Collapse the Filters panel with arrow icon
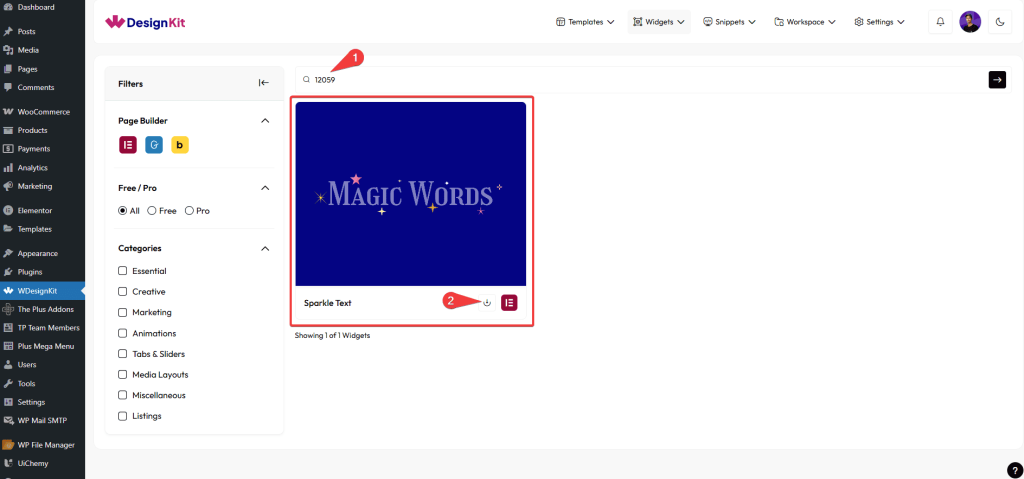The height and width of the screenshot is (479, 1024). point(264,83)
